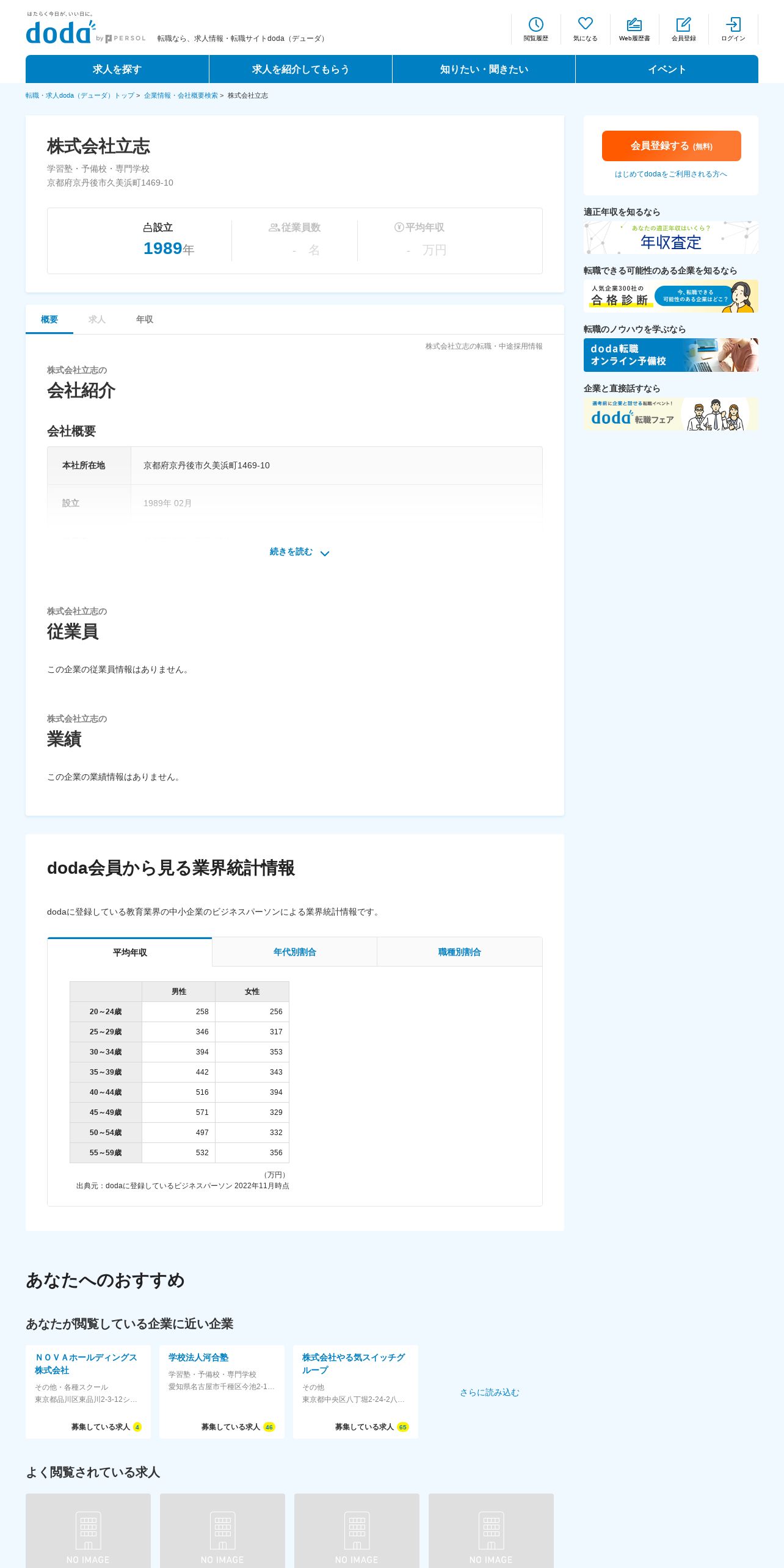Click the 従業員数 people icon
Screen dimensions: 784x1568
(274, 228)
